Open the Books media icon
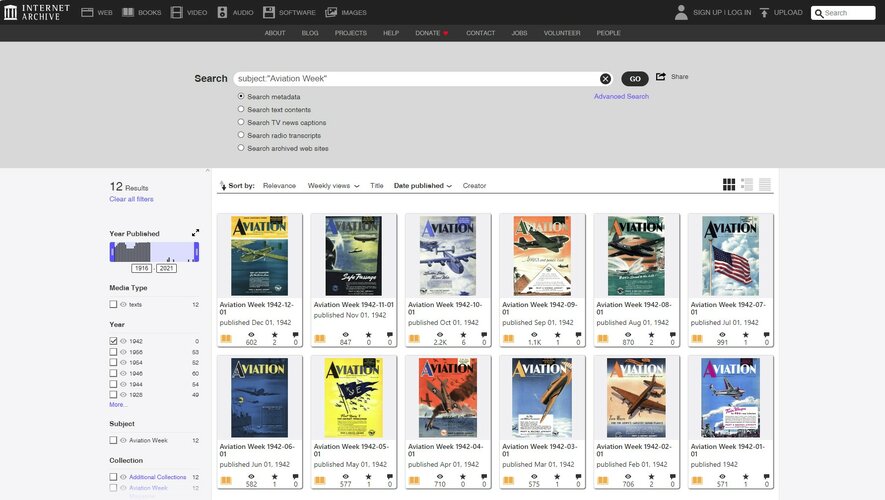Screen dimensions: 885x500 click(x=128, y=12)
